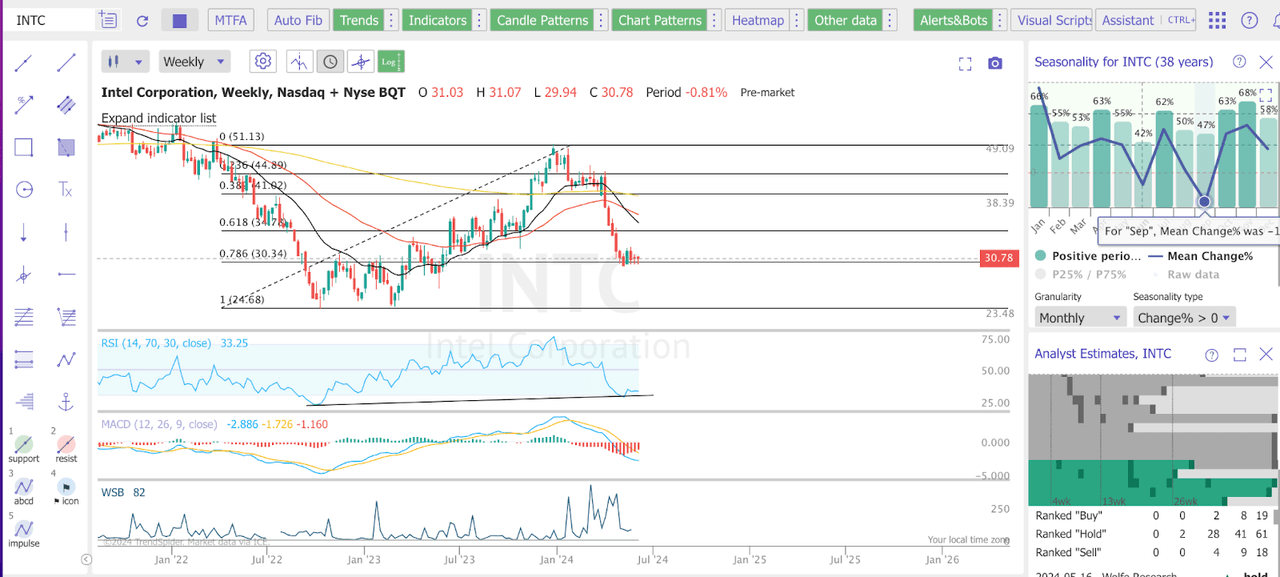Toggle Other data overlay
The width and height of the screenshot is (1280, 577).
click(845, 20)
